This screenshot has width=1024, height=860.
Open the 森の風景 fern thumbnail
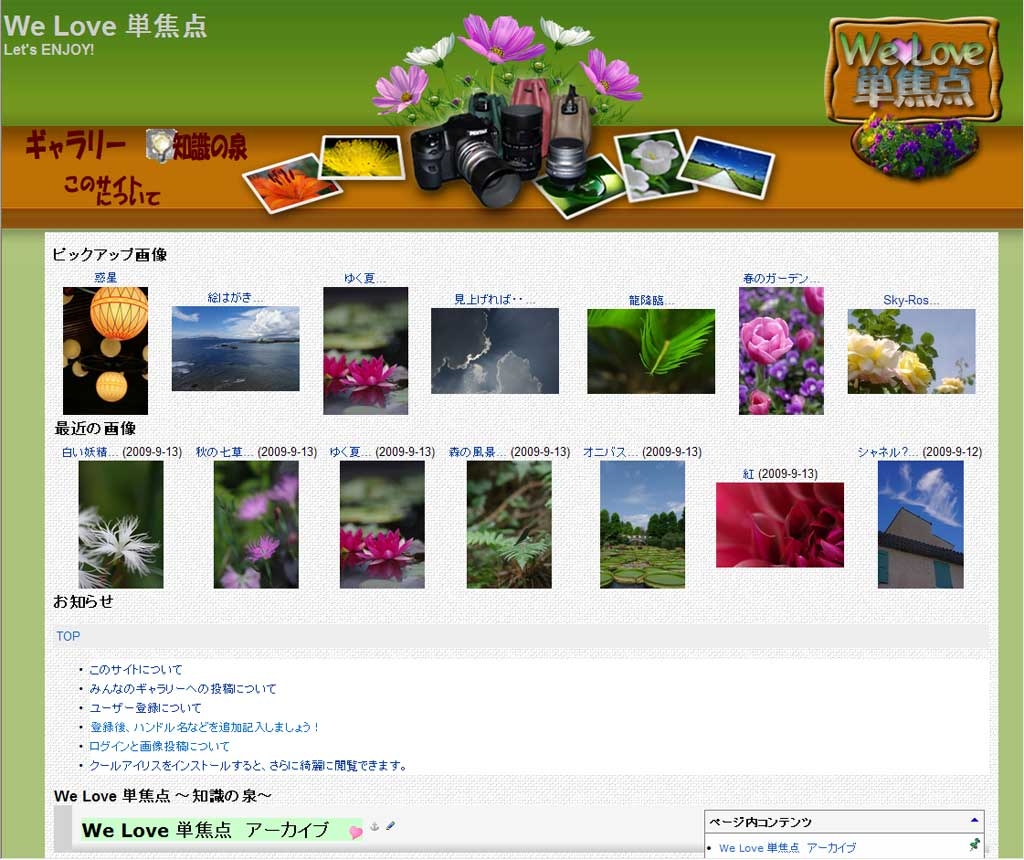pos(509,524)
